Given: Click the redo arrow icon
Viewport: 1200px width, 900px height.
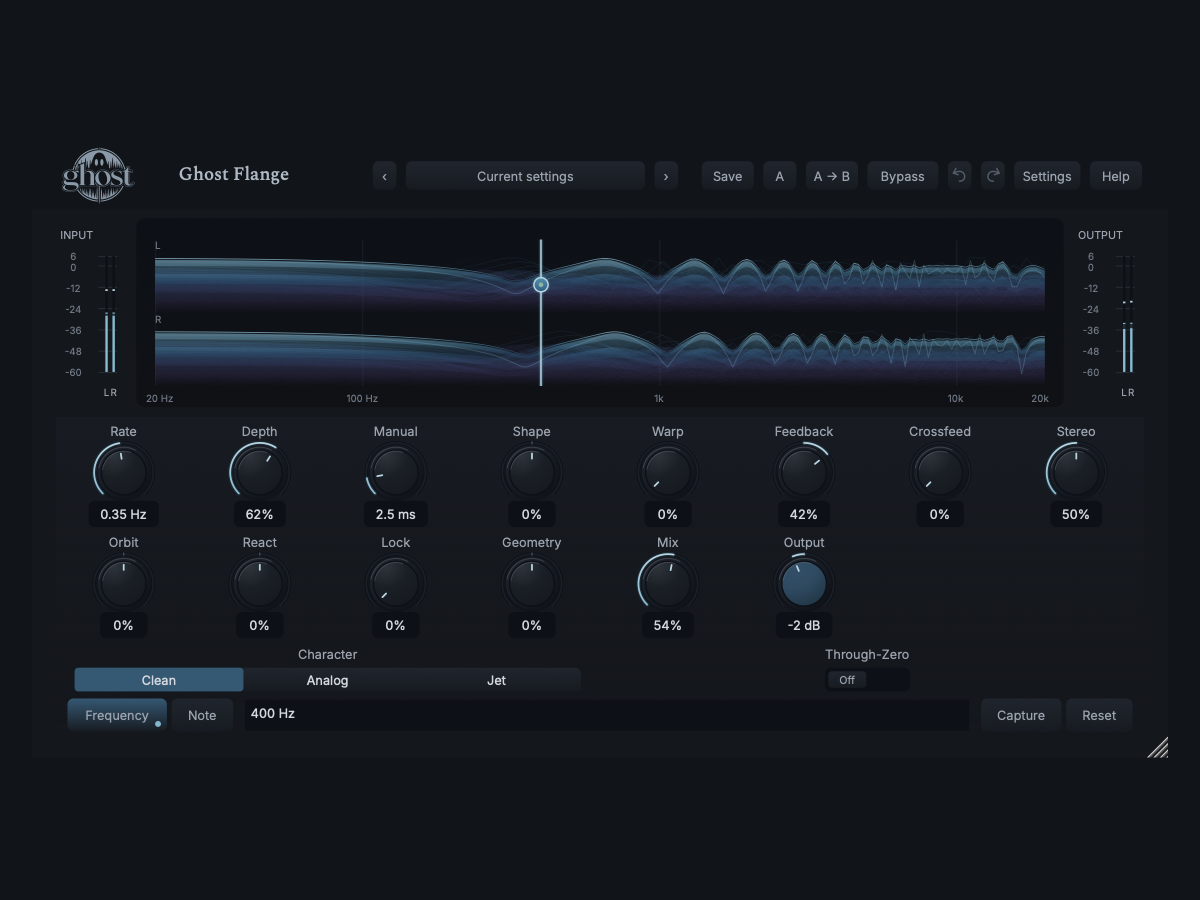Looking at the screenshot, I should coord(993,176).
